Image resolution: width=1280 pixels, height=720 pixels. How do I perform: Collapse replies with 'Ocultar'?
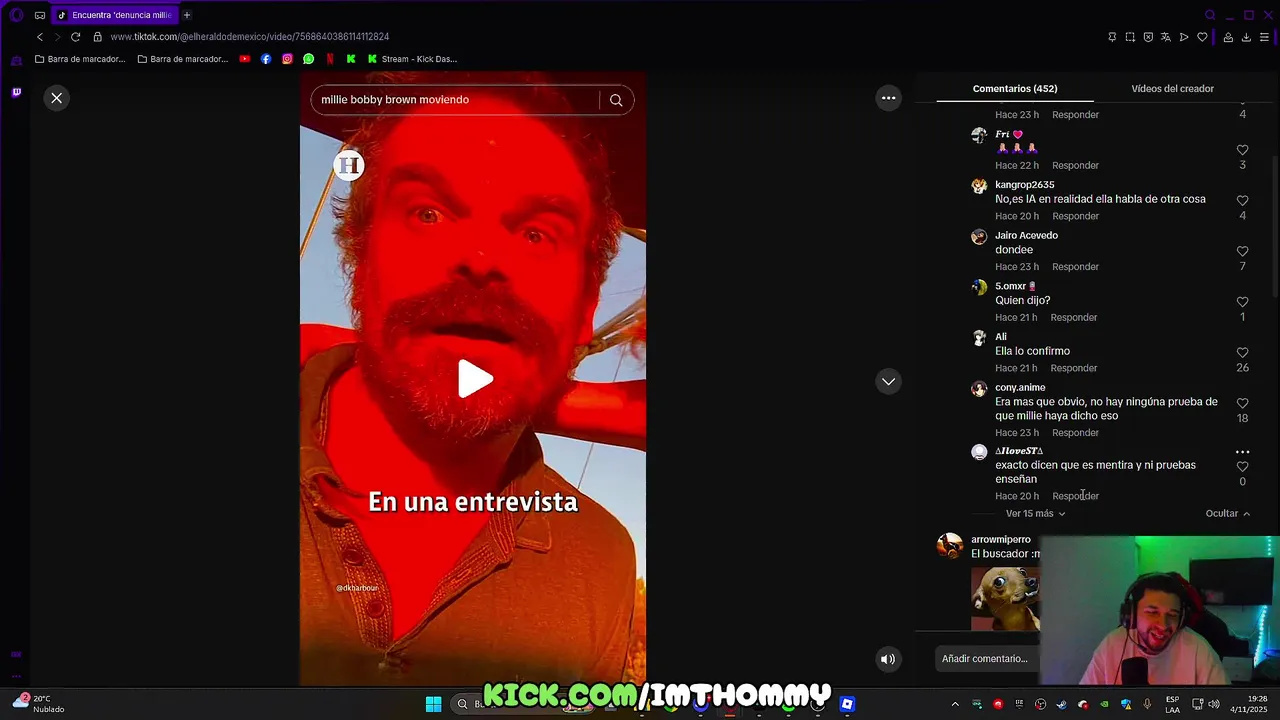[x=1227, y=514]
